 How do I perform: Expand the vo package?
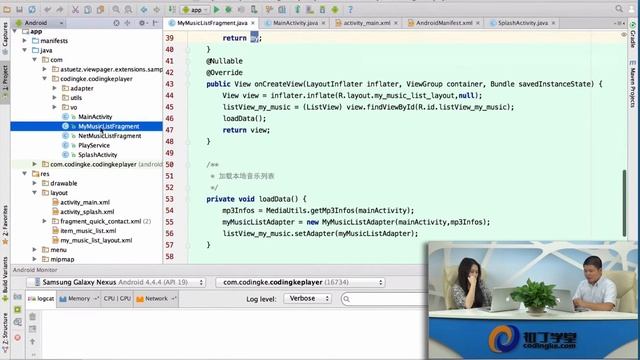point(54,107)
